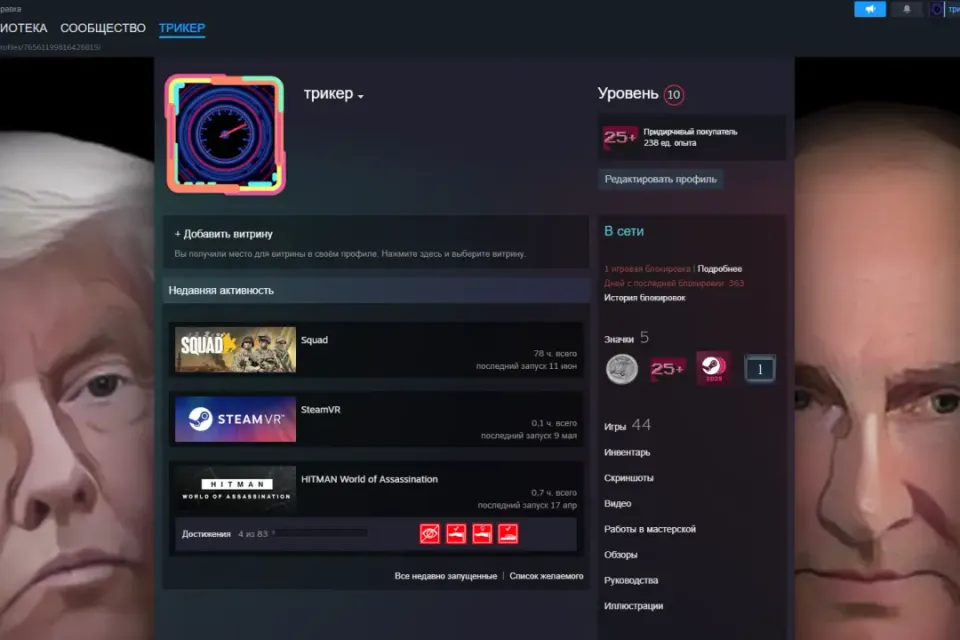This screenshot has height=640, width=960.
Task: Open Обзоры from the profile sidebar
Action: [x=620, y=555]
